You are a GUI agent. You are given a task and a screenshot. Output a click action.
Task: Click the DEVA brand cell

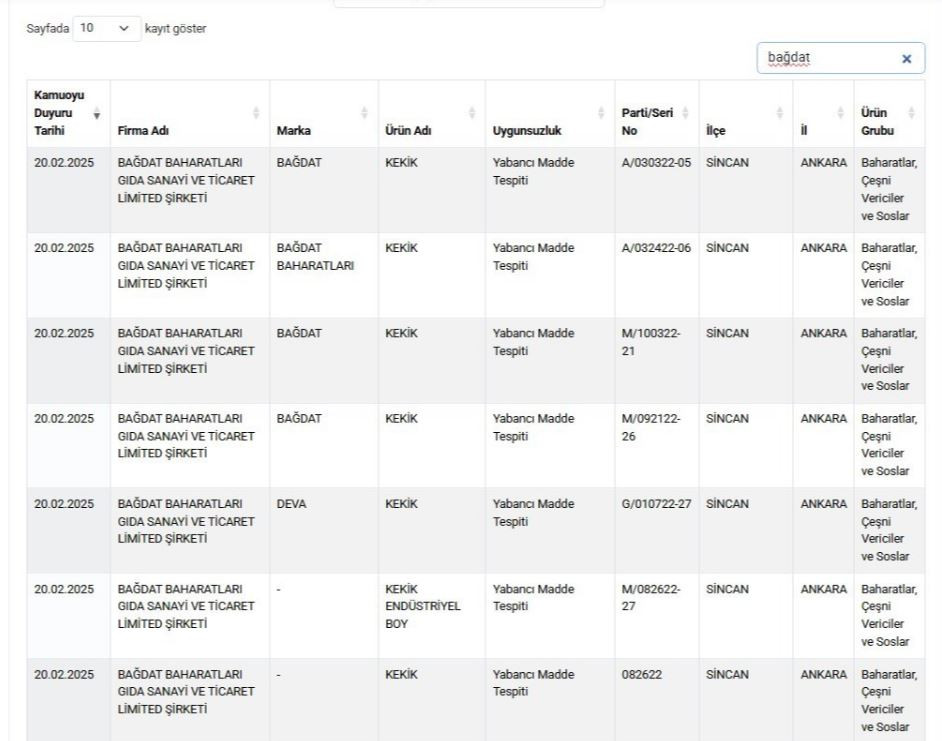click(292, 502)
